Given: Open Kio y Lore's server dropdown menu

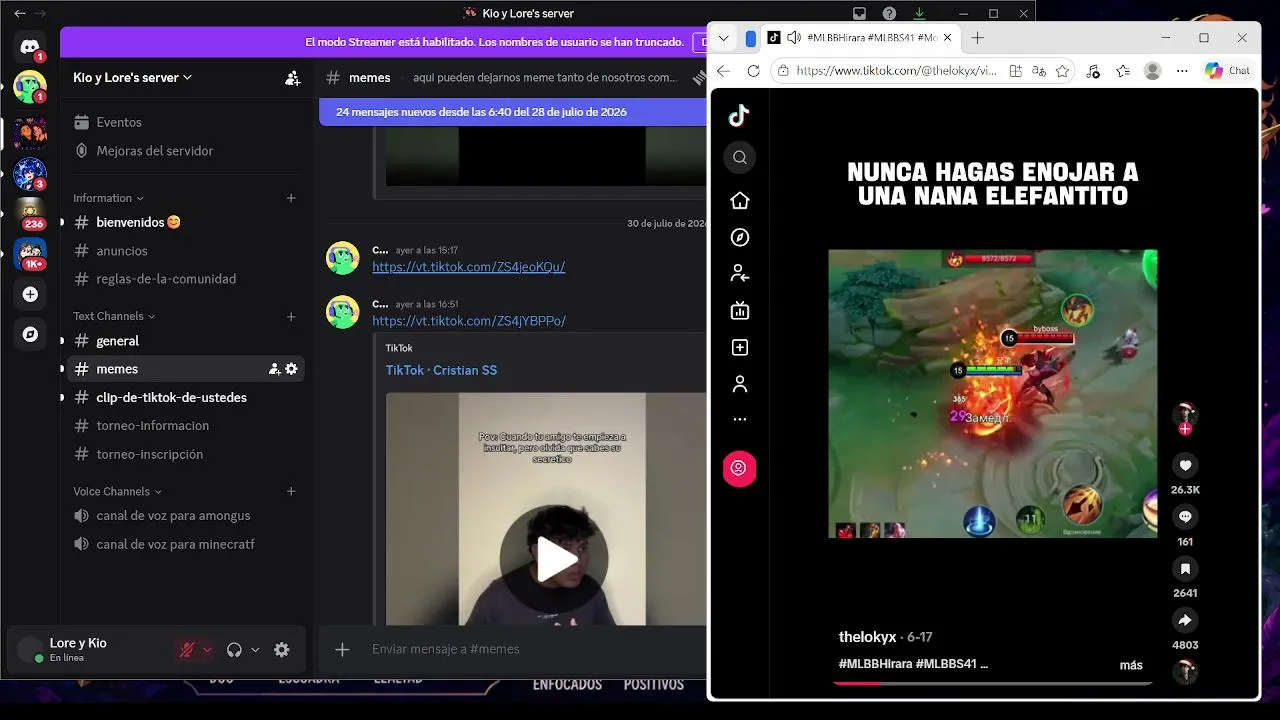Looking at the screenshot, I should [132, 77].
